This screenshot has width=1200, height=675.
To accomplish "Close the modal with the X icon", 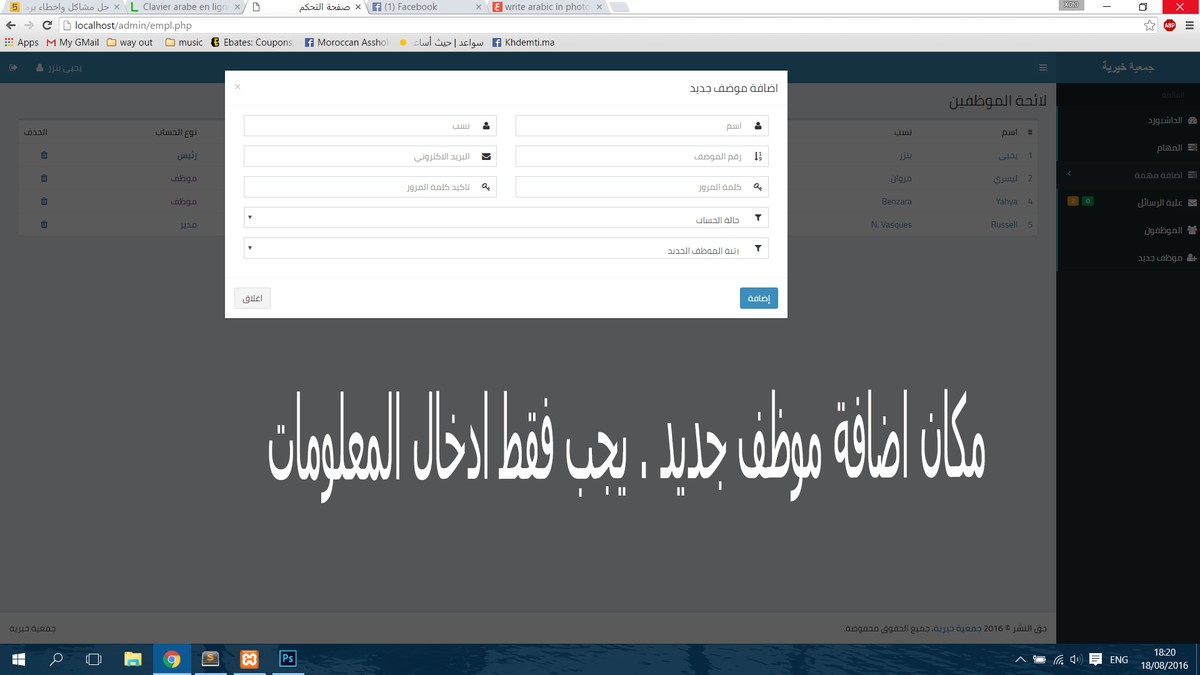I will 238,87.
